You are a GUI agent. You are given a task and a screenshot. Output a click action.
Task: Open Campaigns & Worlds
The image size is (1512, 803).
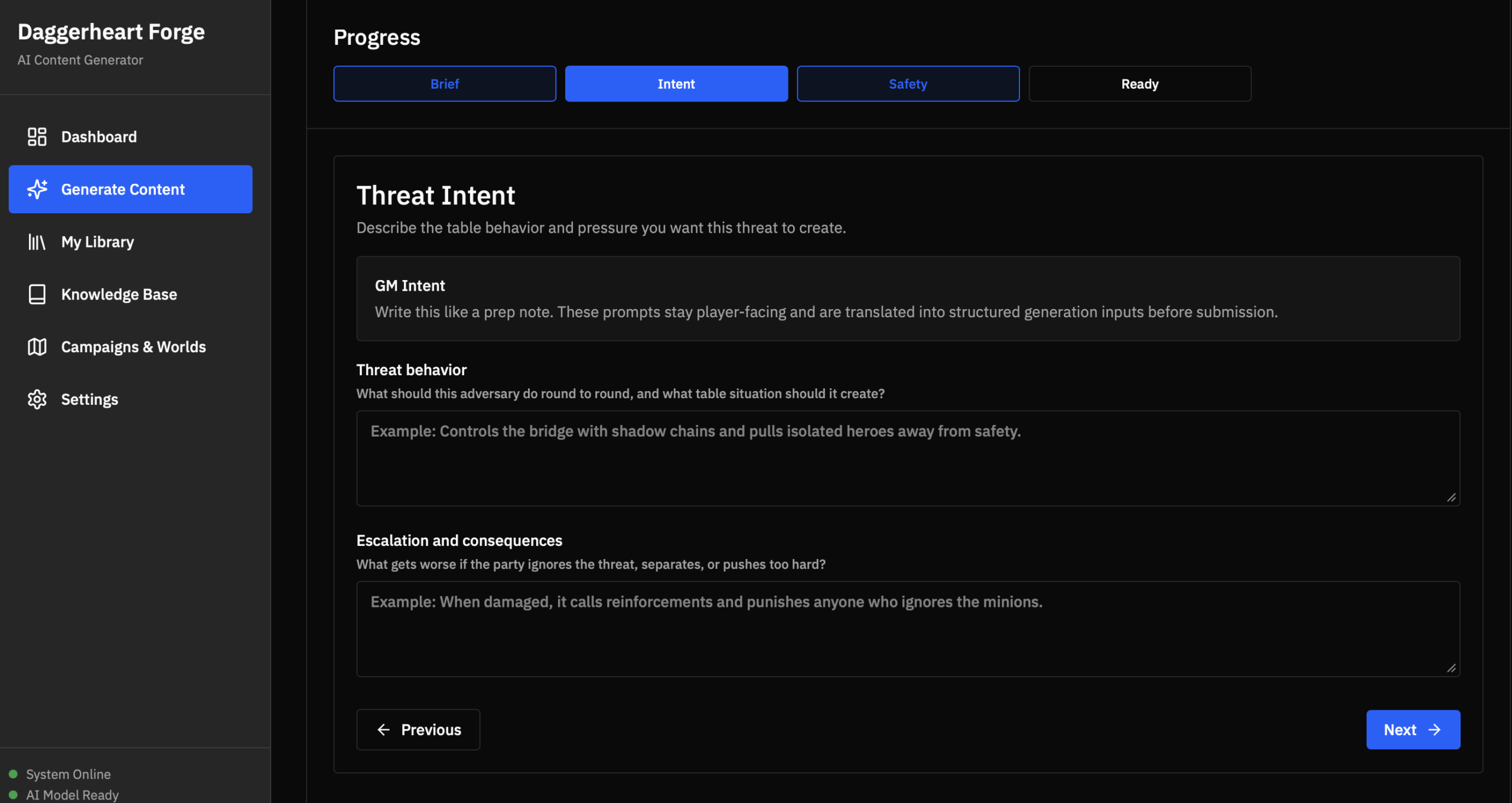(131, 347)
